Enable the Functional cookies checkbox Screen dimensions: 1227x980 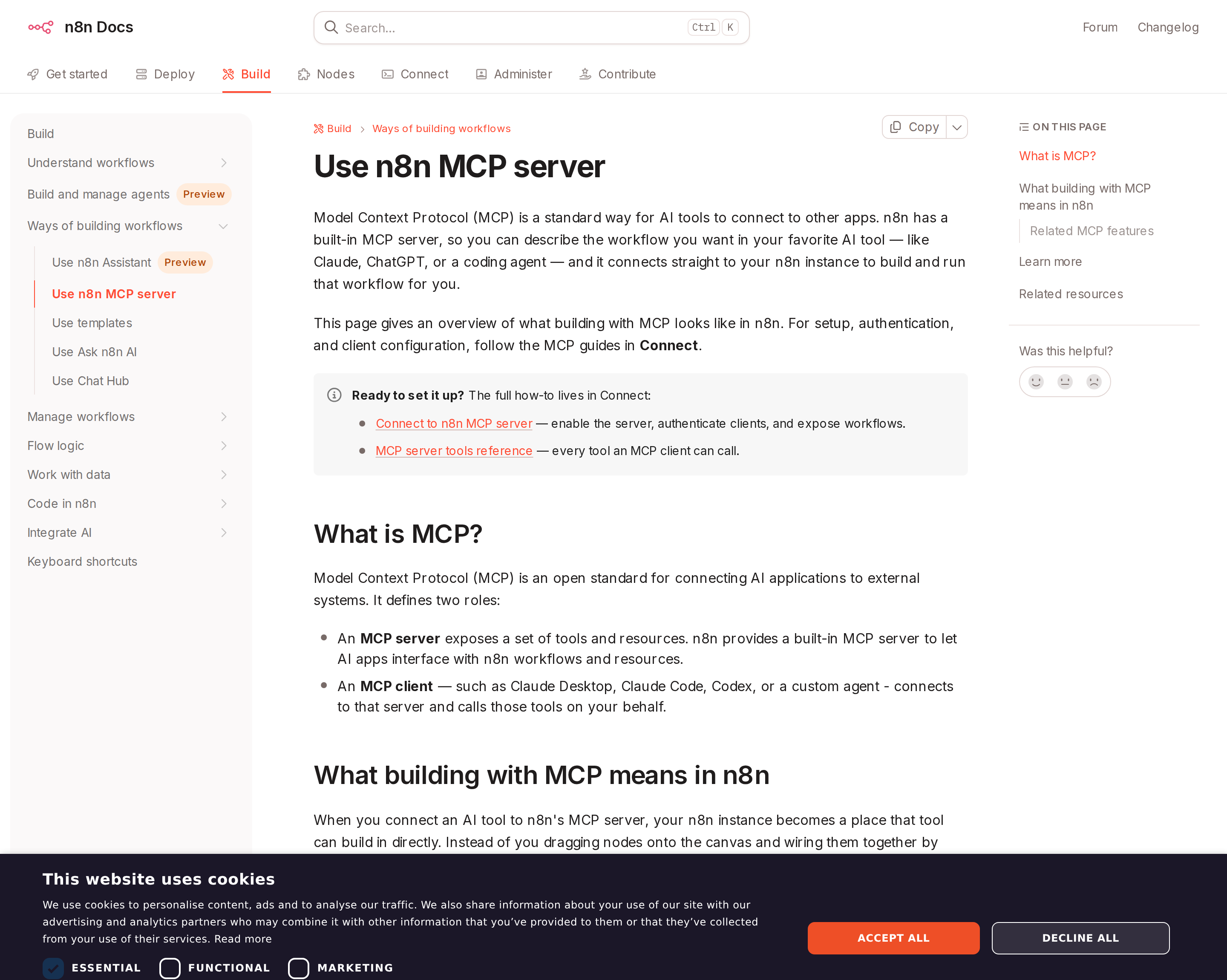click(170, 968)
